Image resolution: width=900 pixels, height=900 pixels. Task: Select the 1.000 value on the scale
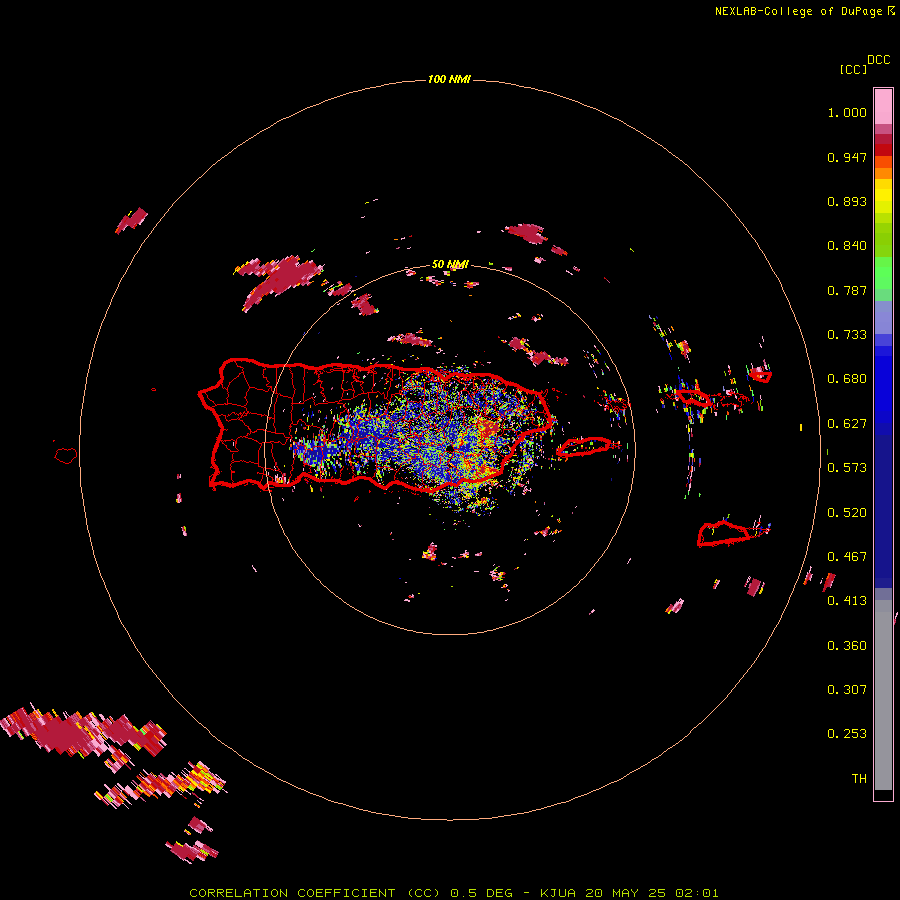[847, 112]
